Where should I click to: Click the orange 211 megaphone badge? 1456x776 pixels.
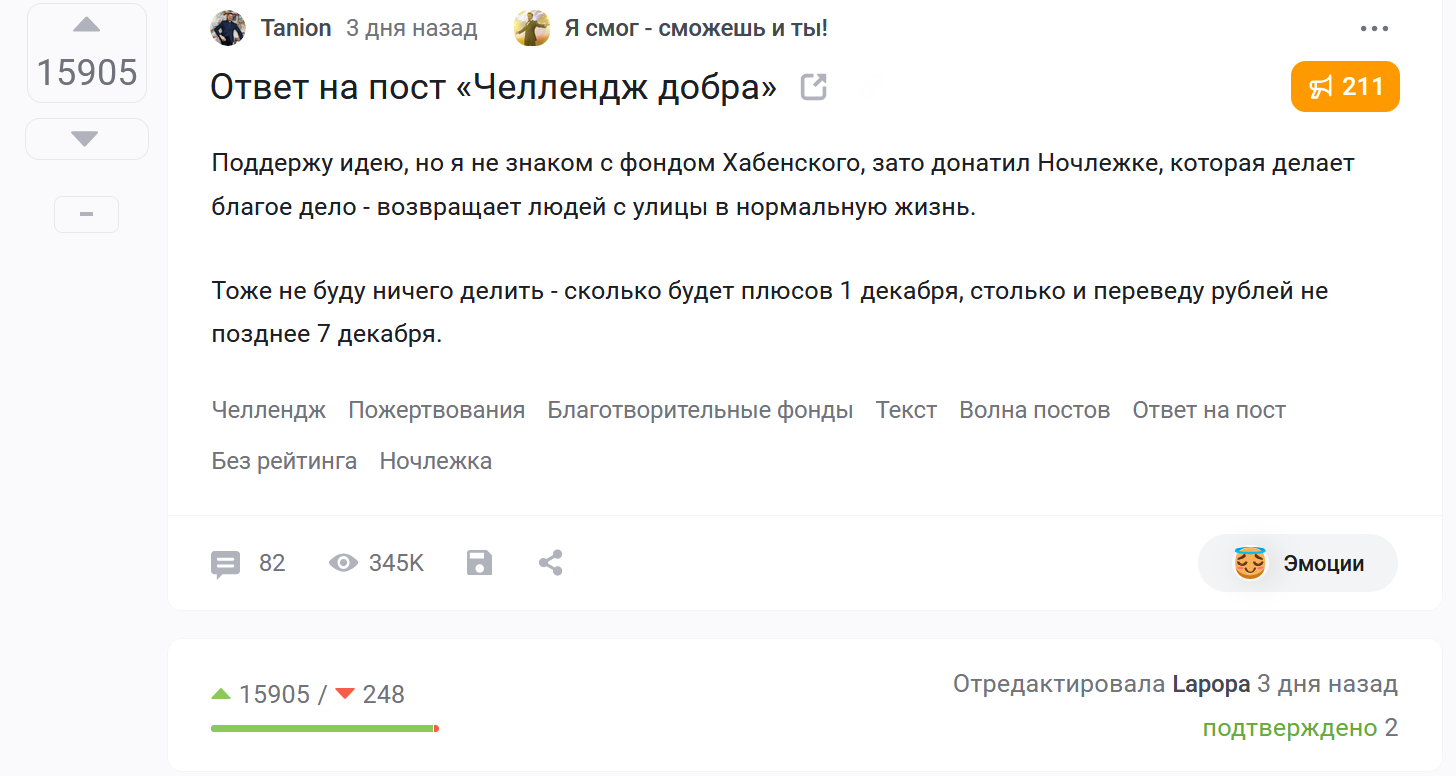tap(1345, 87)
